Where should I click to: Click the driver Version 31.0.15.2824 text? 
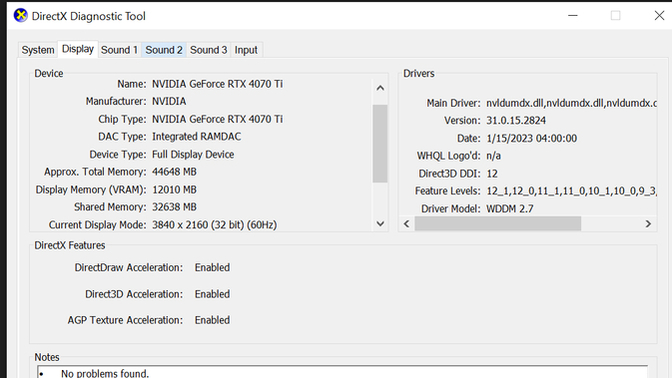[516, 120]
